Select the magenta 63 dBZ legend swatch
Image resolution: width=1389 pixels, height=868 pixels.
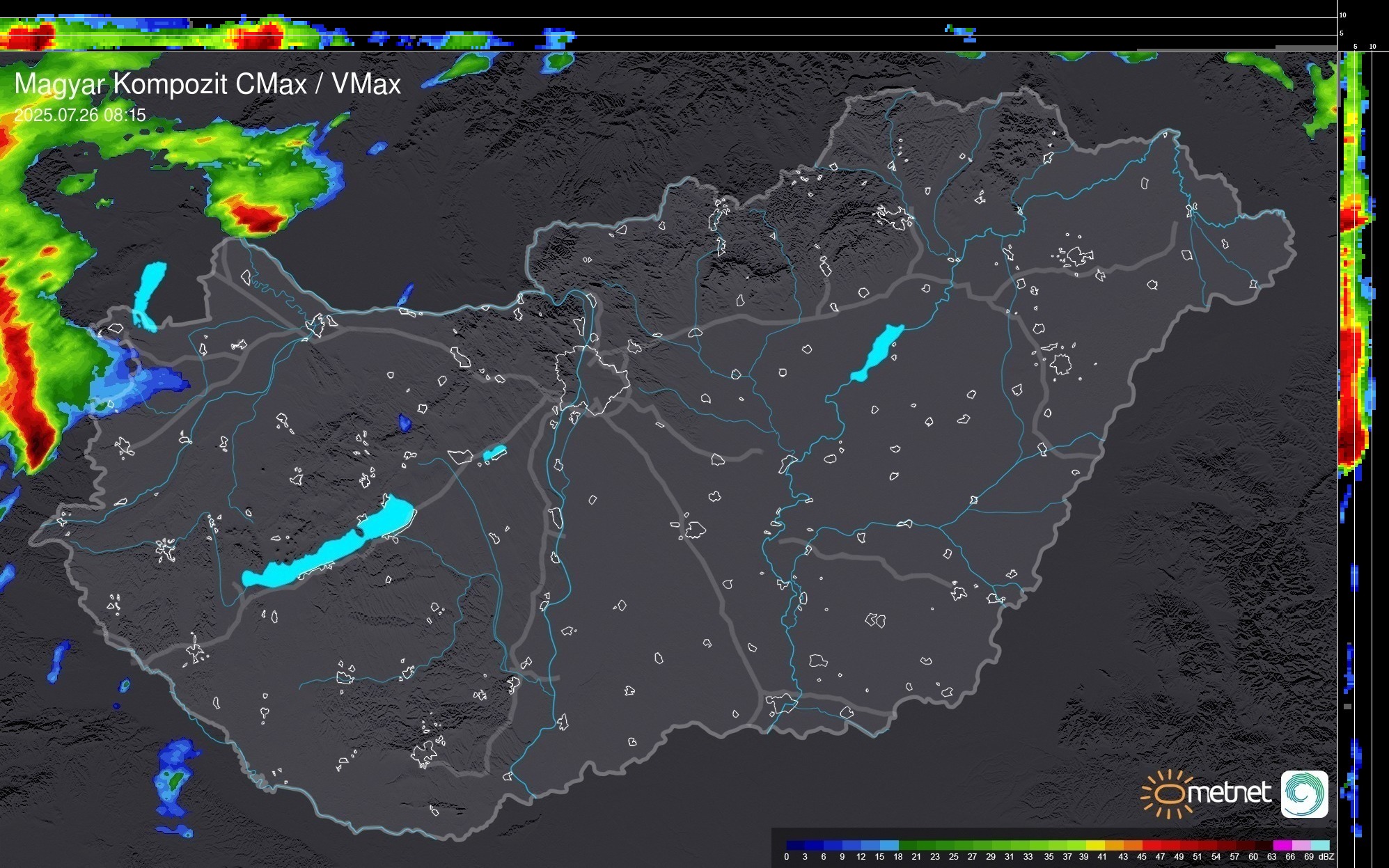click(x=1282, y=845)
